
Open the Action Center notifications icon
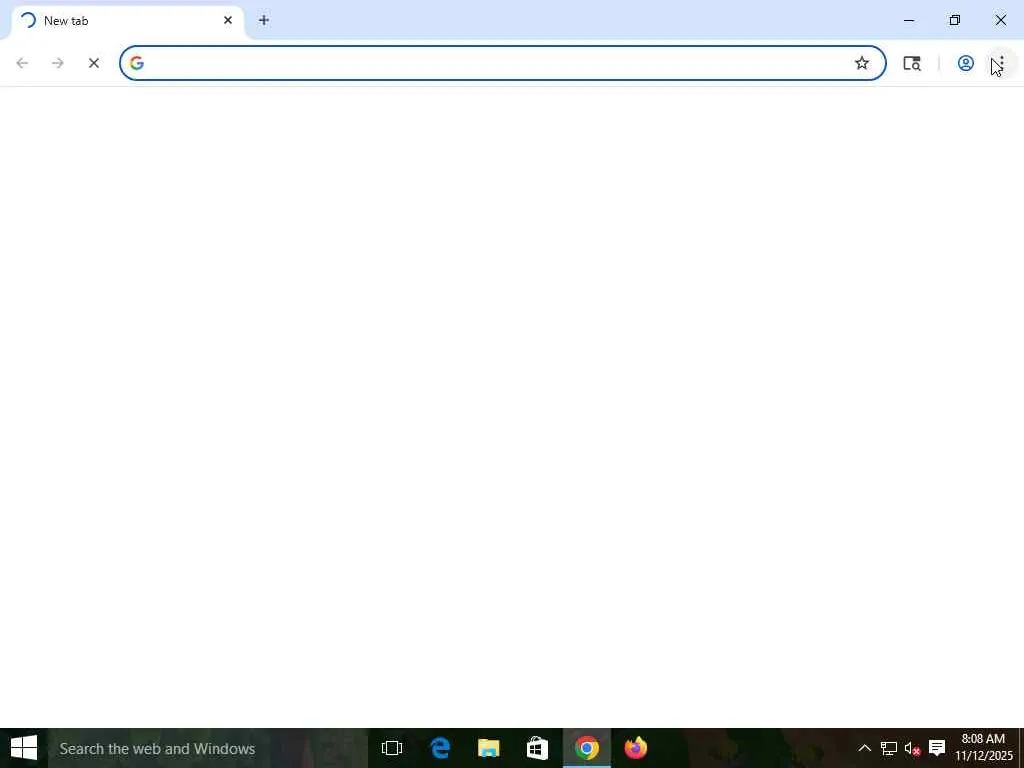coord(937,748)
